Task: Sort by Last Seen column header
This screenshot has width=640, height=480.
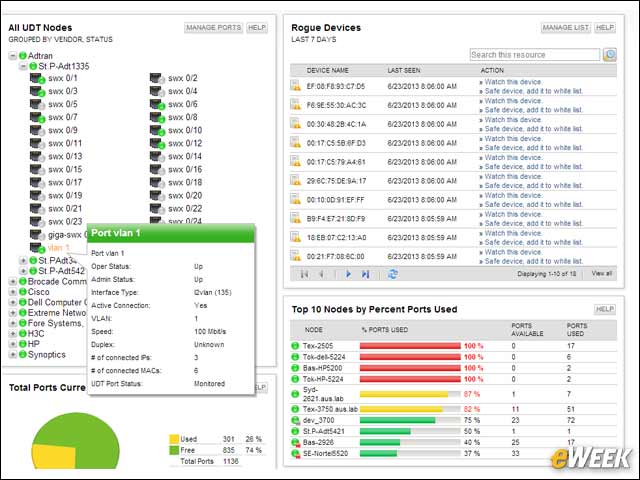Action: coord(404,71)
